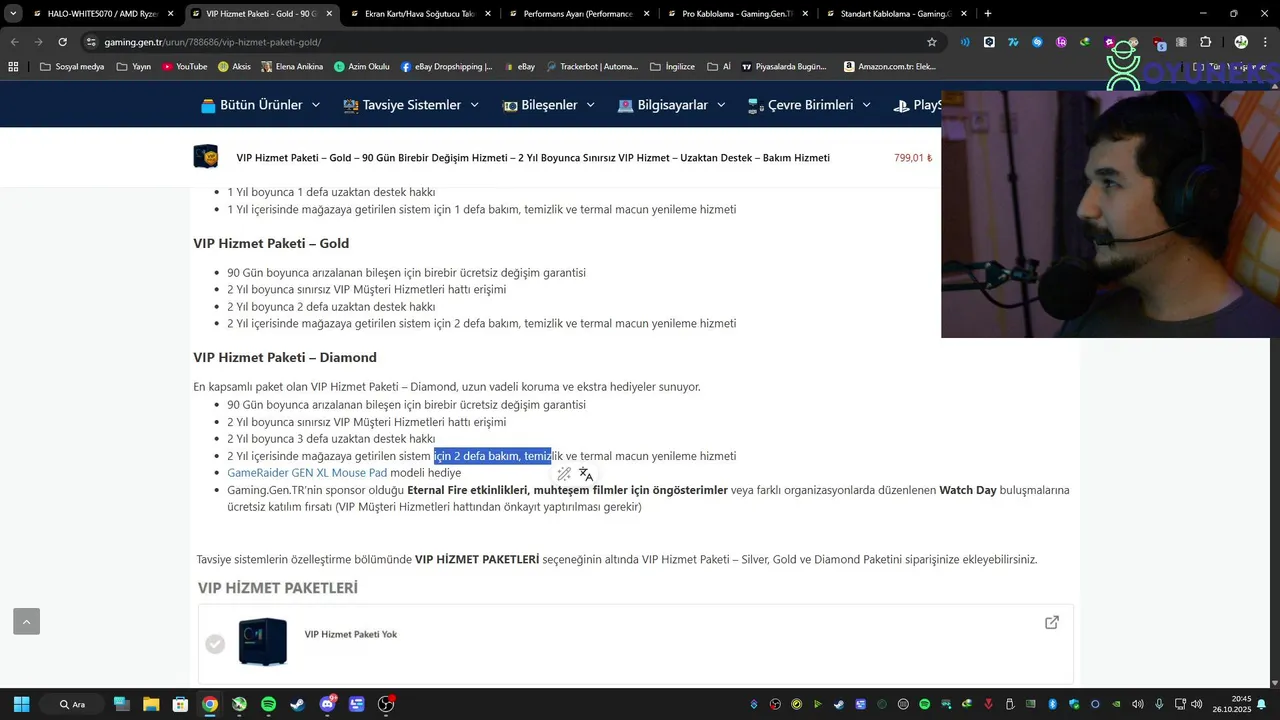Open the Windows Start menu

tap(21, 704)
